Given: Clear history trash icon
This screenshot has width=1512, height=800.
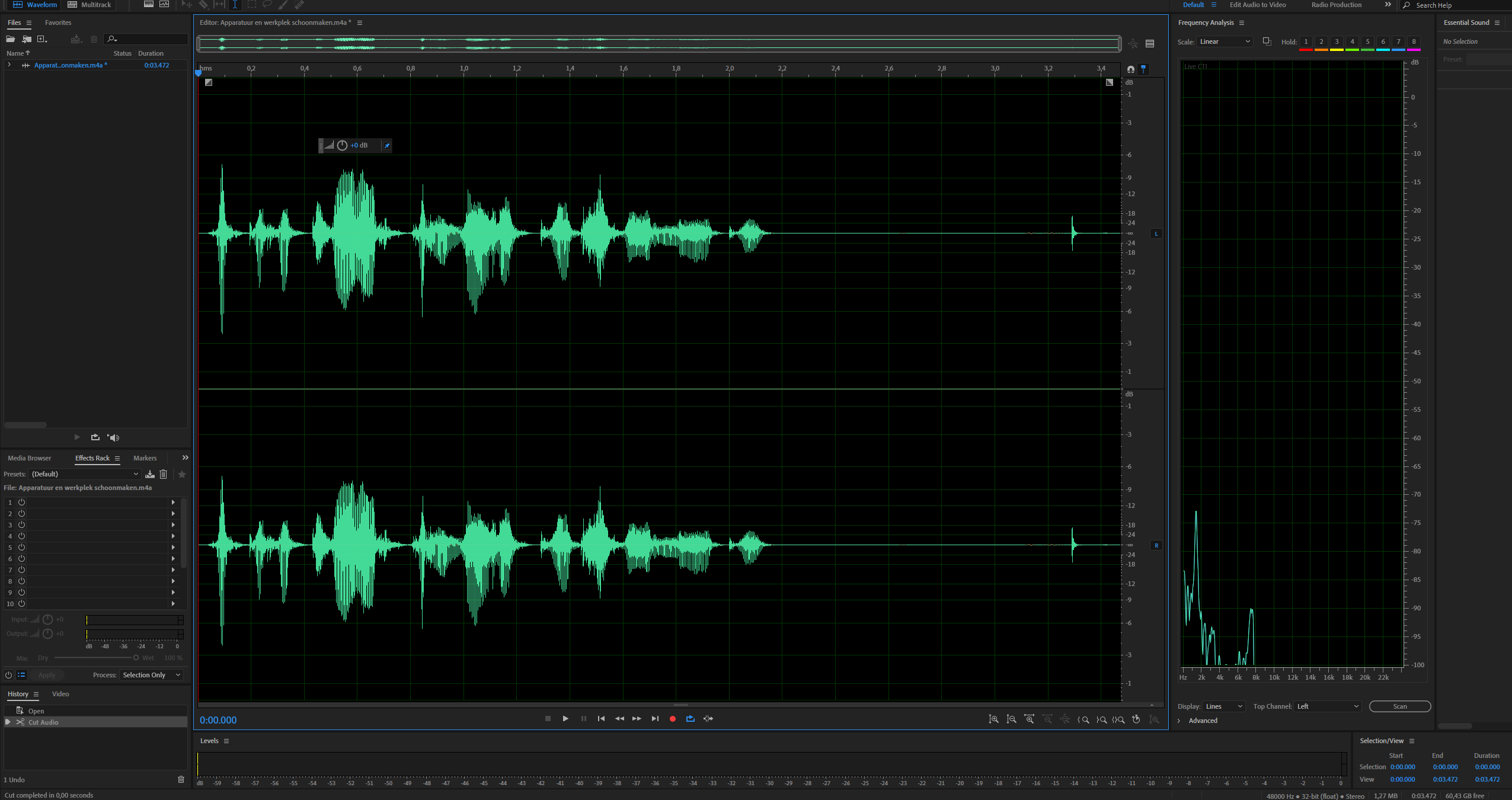Looking at the screenshot, I should tap(181, 779).
